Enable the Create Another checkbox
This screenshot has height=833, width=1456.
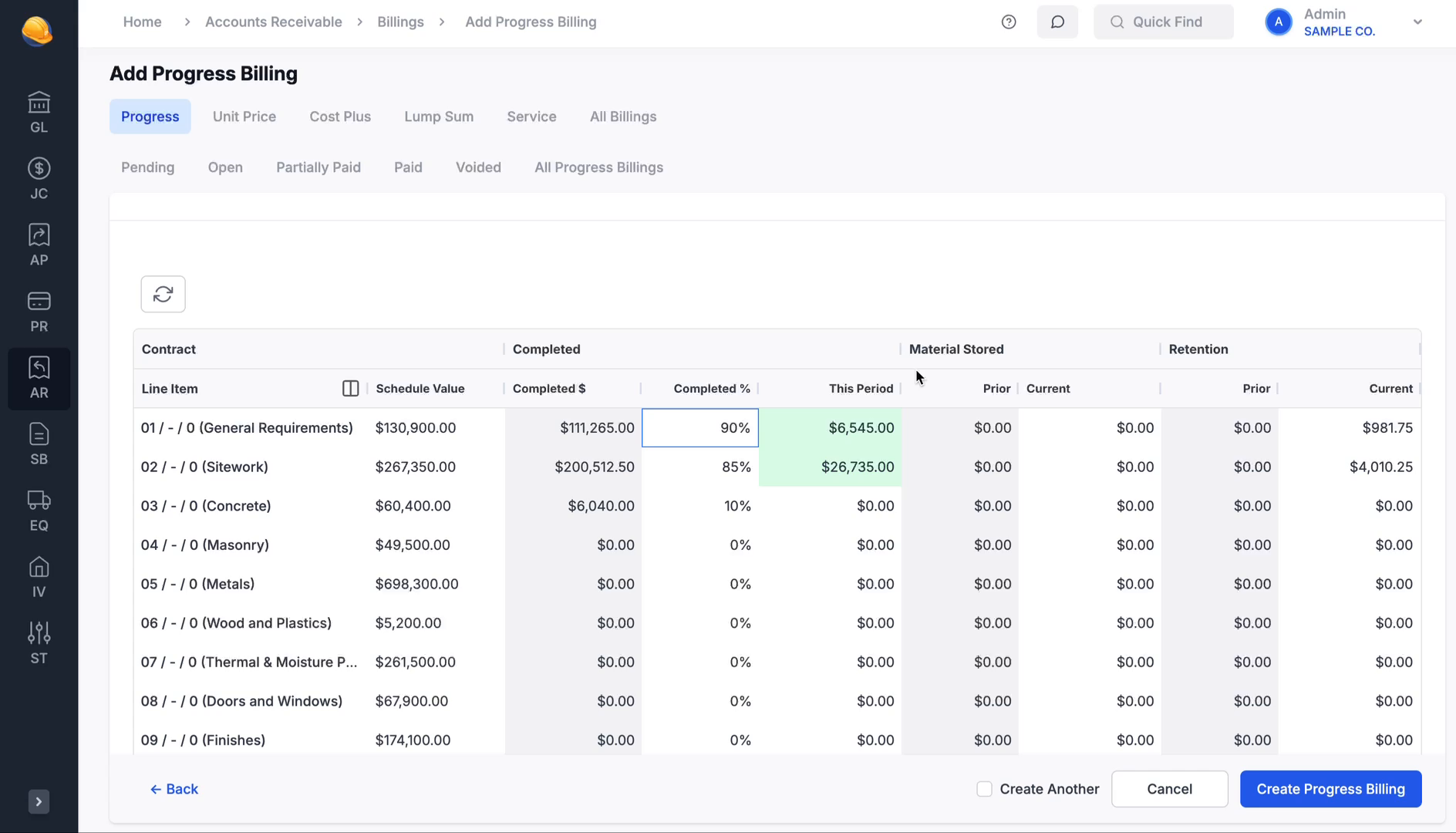(984, 788)
